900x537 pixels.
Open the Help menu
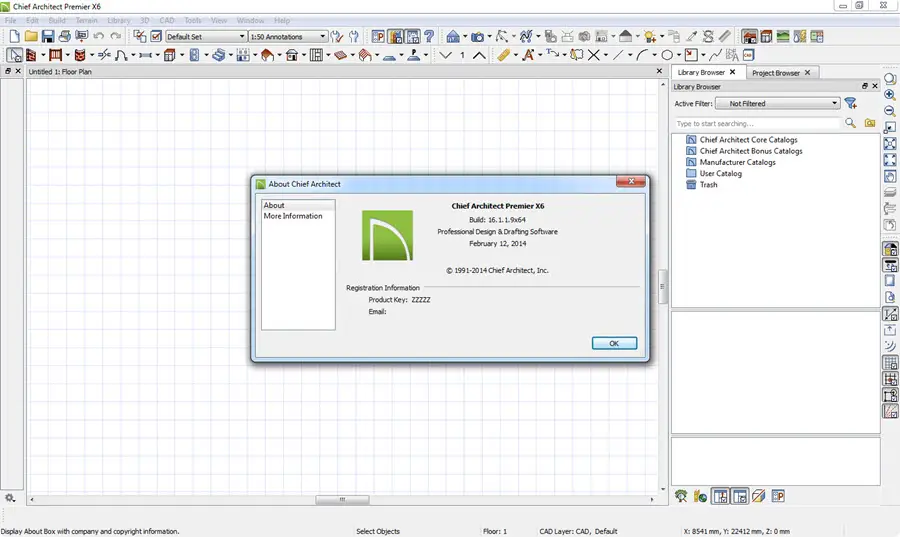click(x=281, y=20)
